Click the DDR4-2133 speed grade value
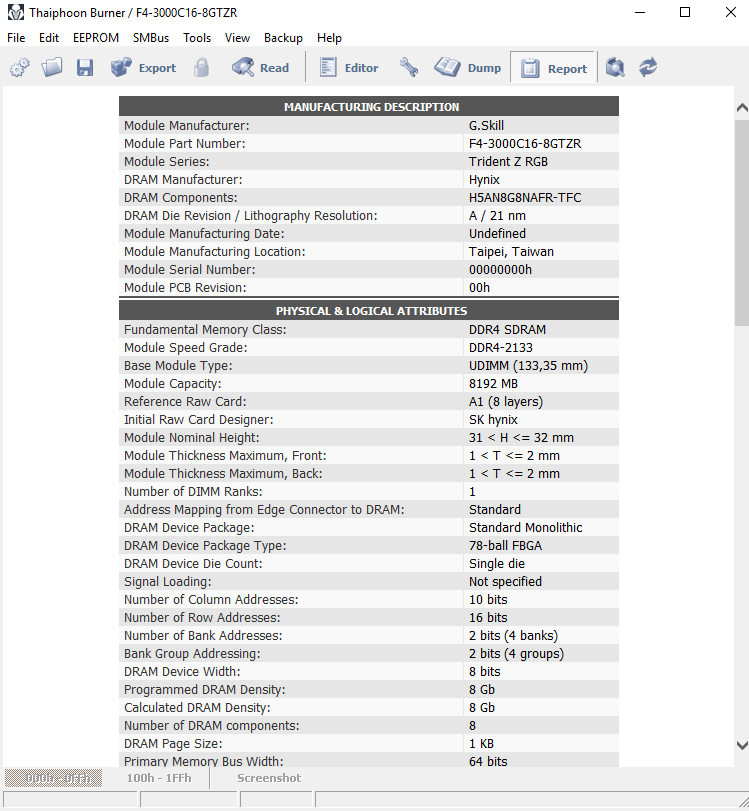Screen dimensions: 749x811 (501, 348)
